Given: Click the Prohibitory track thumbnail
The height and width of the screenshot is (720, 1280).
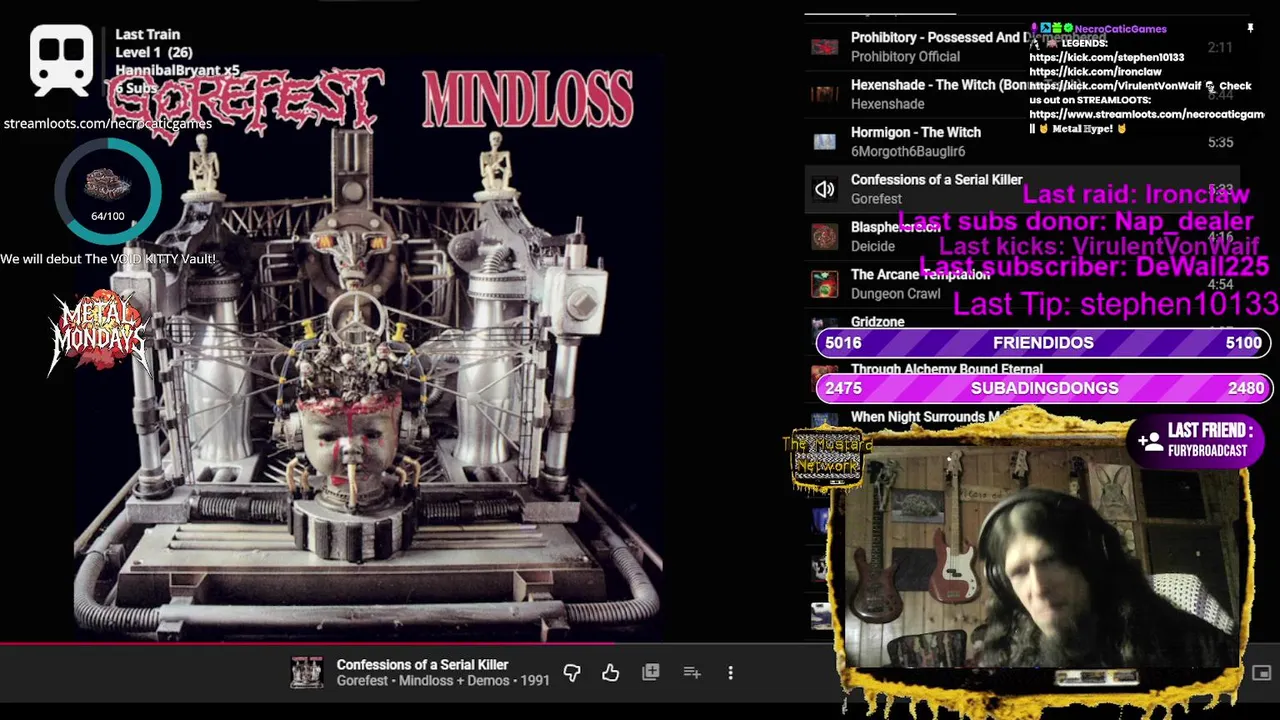Looking at the screenshot, I should coord(824,47).
